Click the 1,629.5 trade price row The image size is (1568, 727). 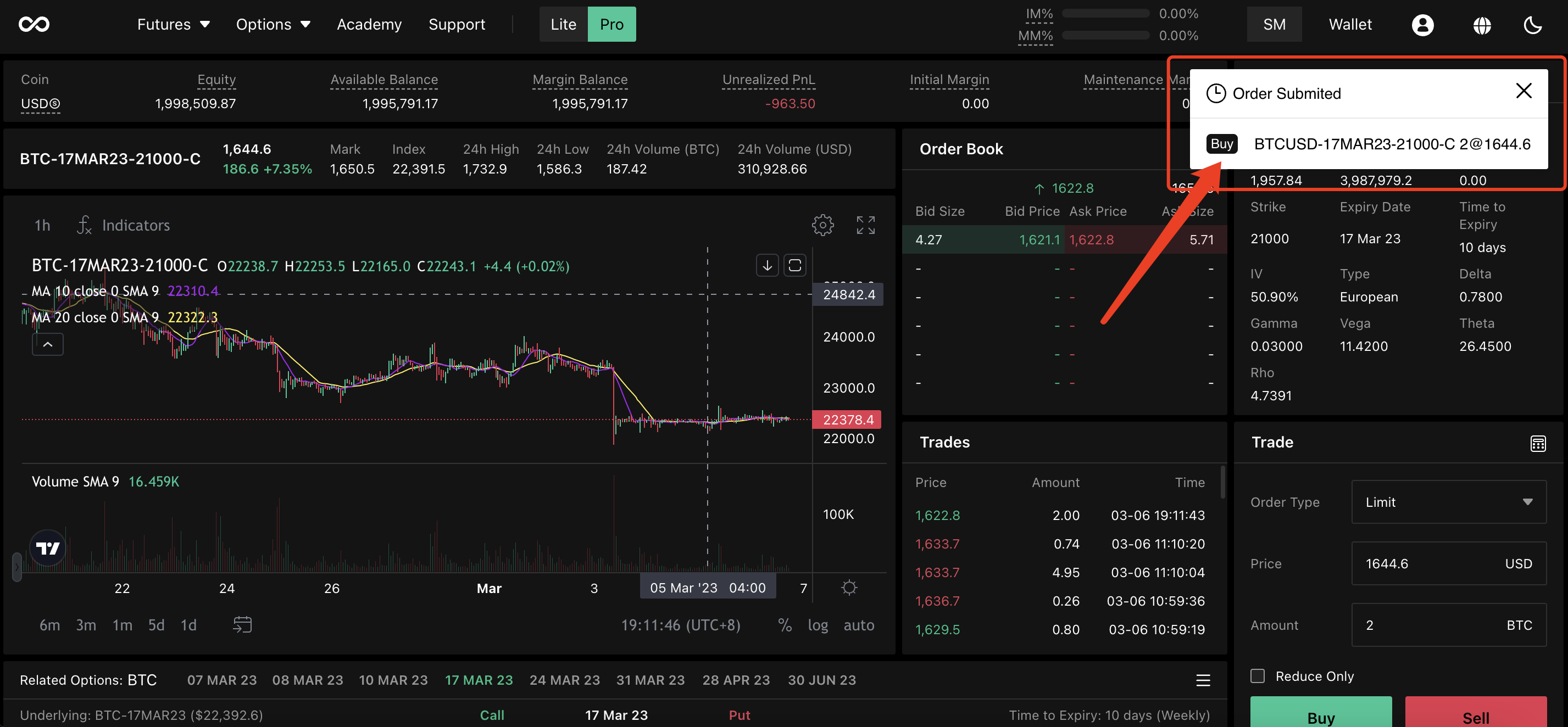[x=1059, y=630]
